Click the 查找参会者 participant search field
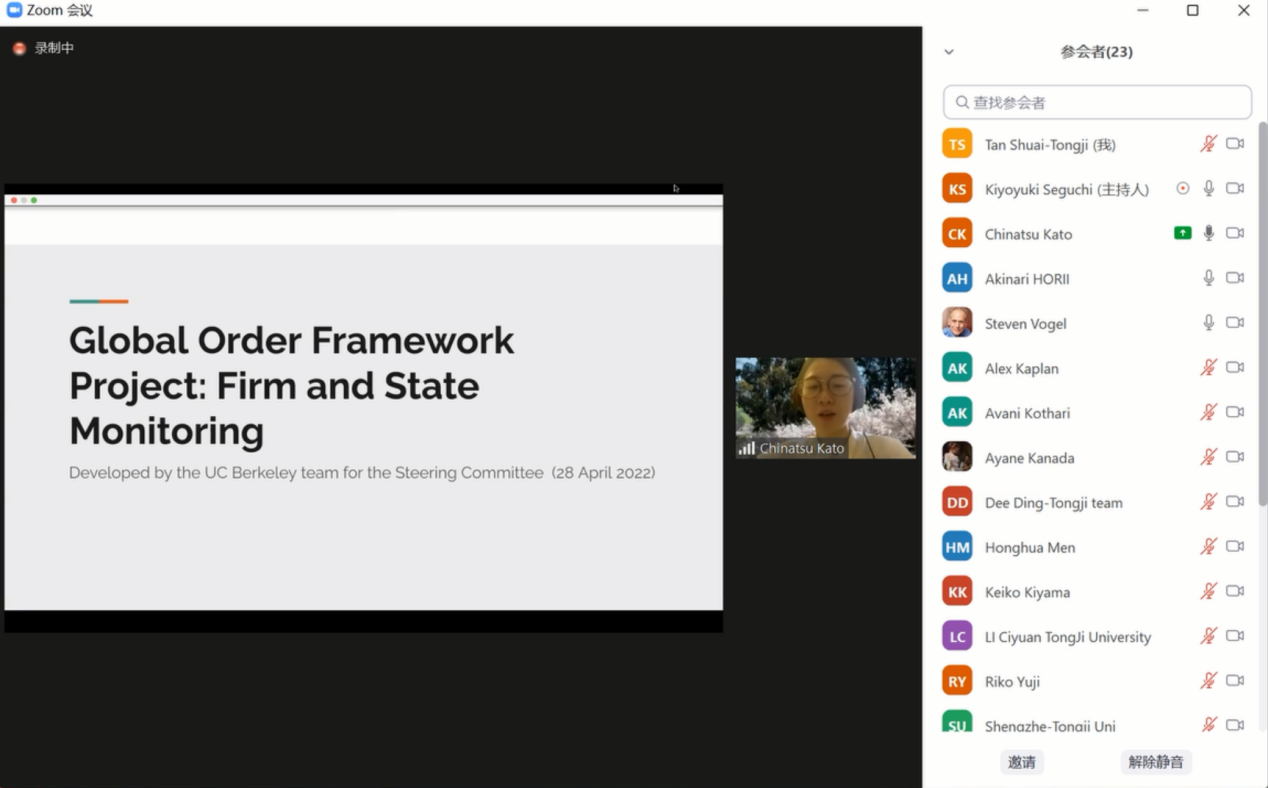The width and height of the screenshot is (1268, 788). 1097,102
